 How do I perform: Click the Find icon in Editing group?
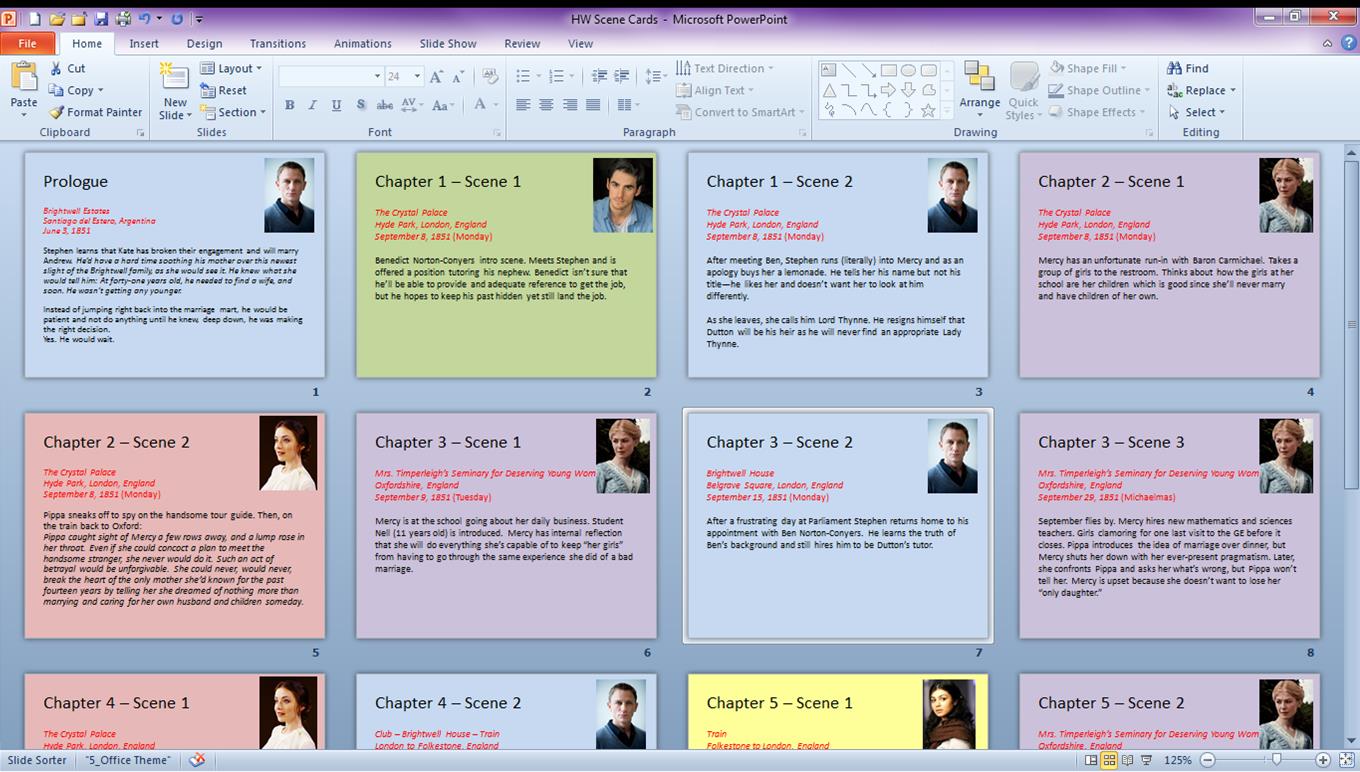point(1175,68)
